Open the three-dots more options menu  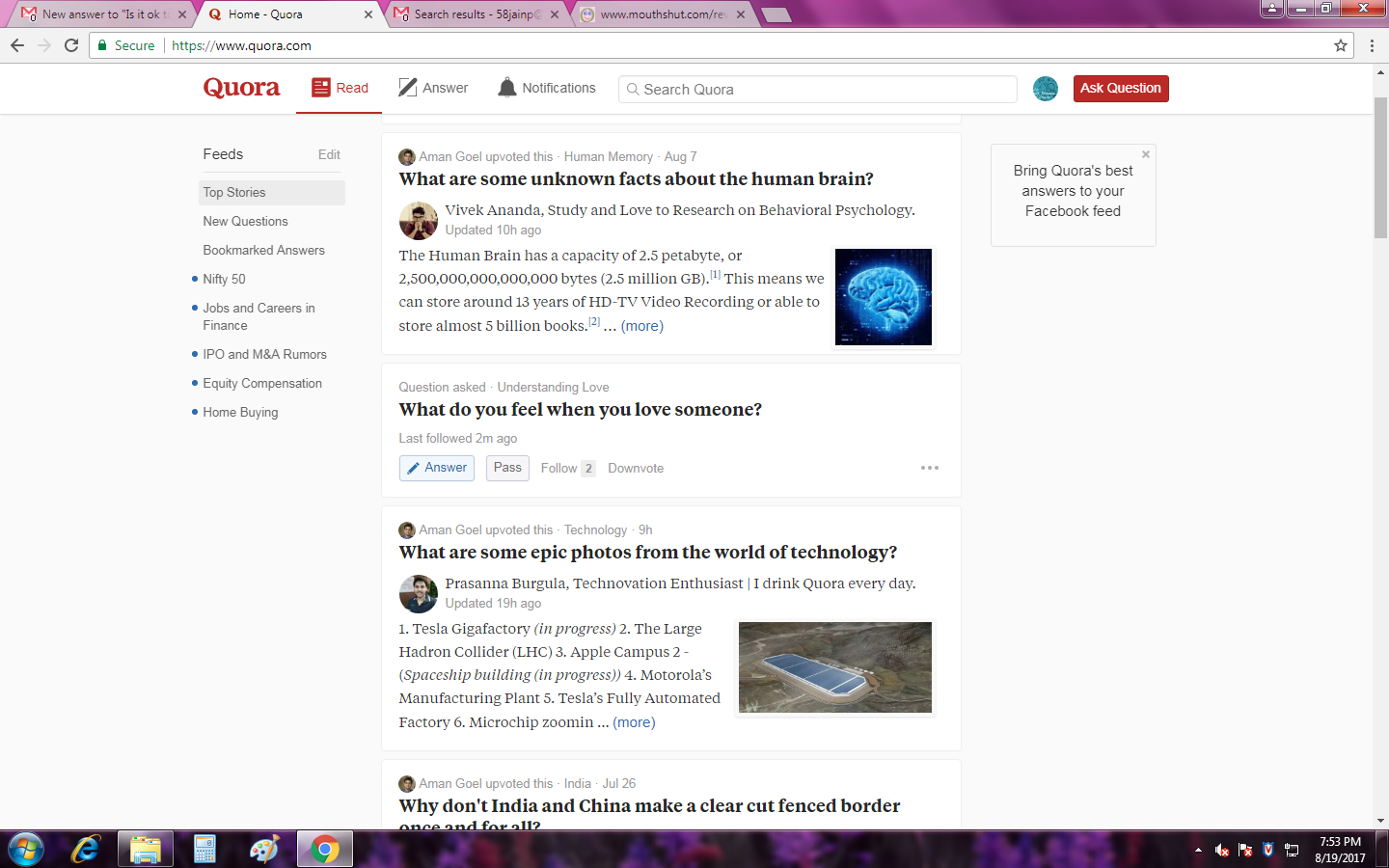pyautogui.click(x=930, y=468)
